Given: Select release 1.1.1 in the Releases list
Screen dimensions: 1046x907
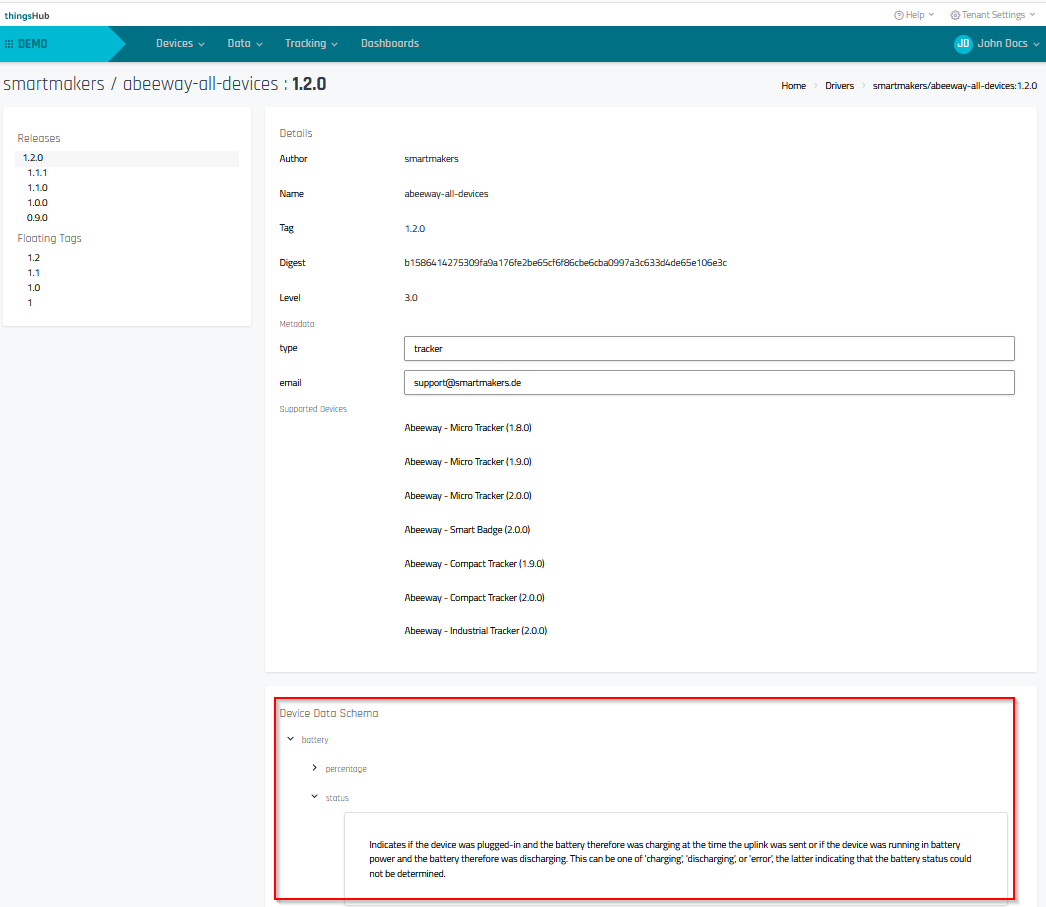Looking at the screenshot, I should (37, 173).
